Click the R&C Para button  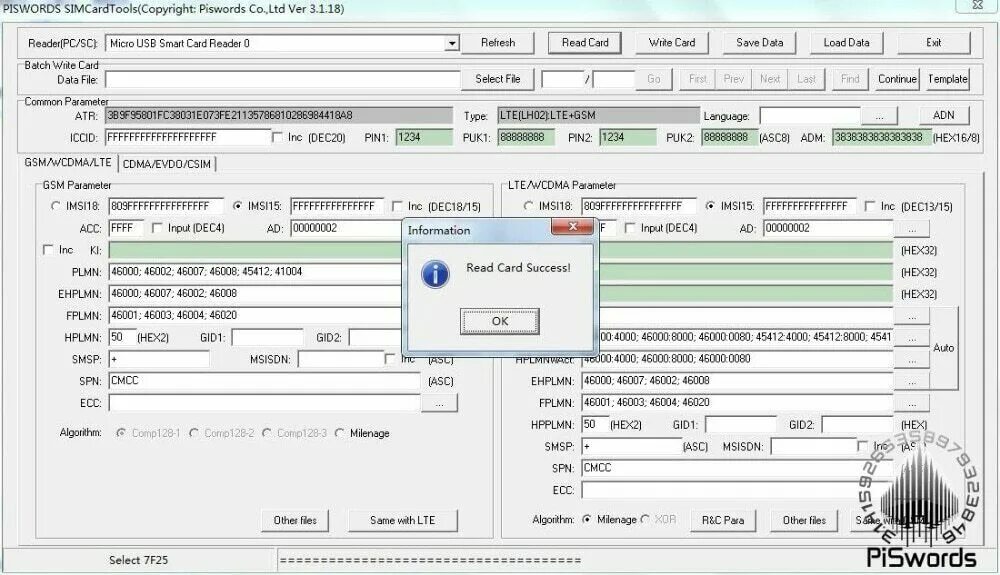[x=723, y=520]
